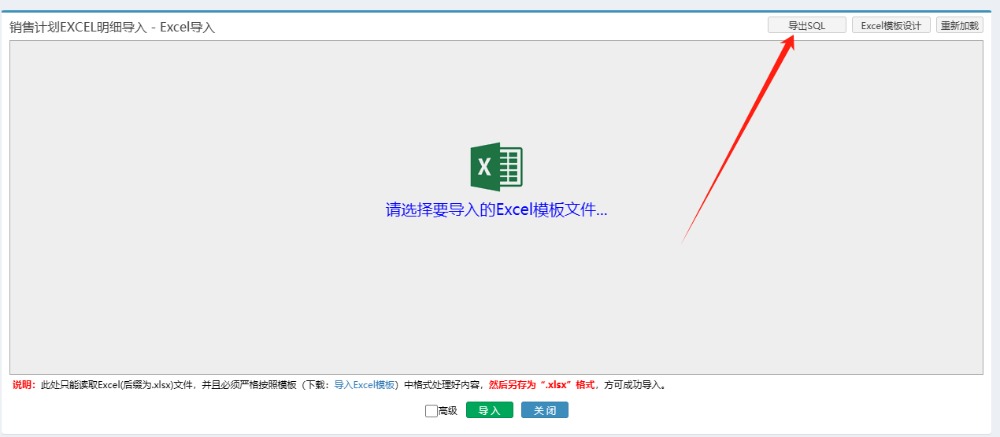Click the red 说明 label
This screenshot has height=437, width=1000.
(24, 385)
